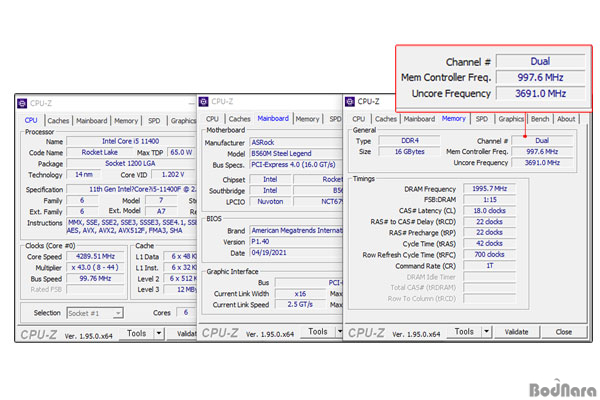The width and height of the screenshot is (600, 400).
Task: Click the x 43.0 (8 - 44) multiplier value
Action: tap(95, 268)
